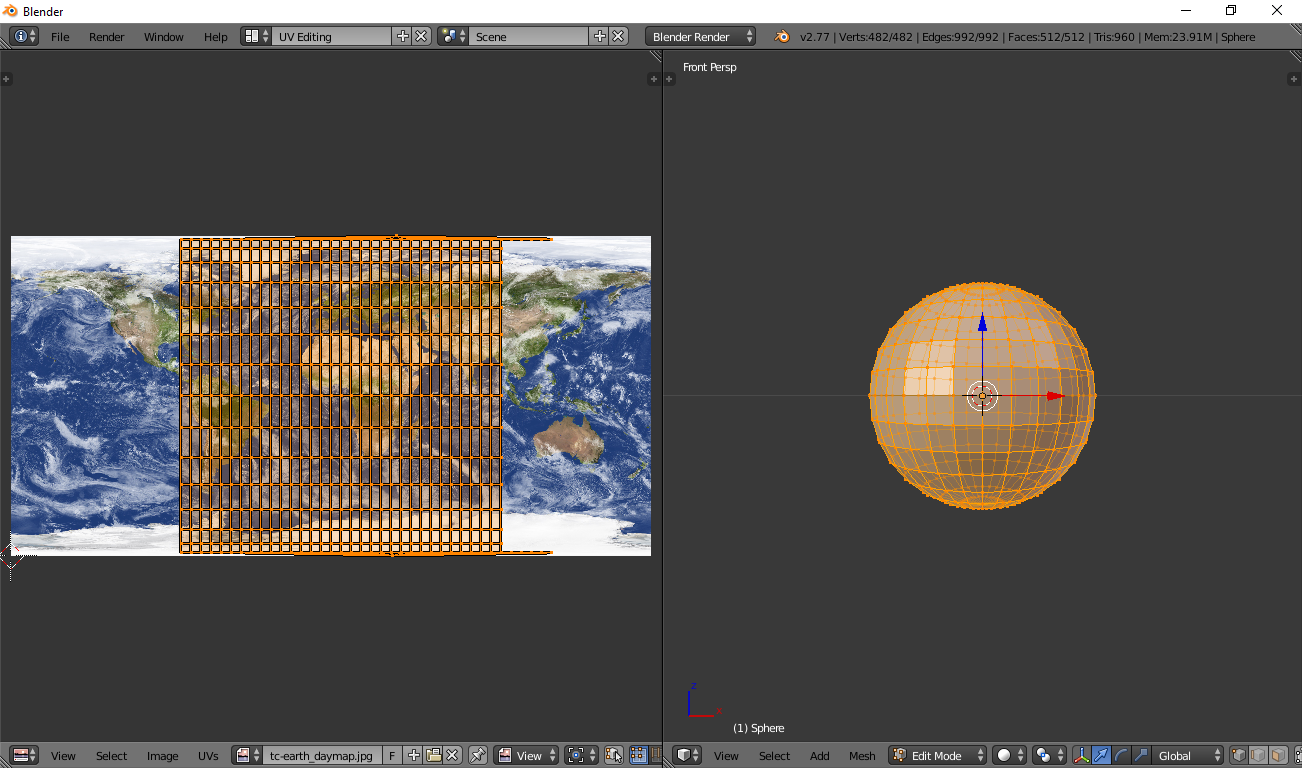This screenshot has height=768, width=1302.
Task: Open the UVs menu in the image editor
Action: 208,756
